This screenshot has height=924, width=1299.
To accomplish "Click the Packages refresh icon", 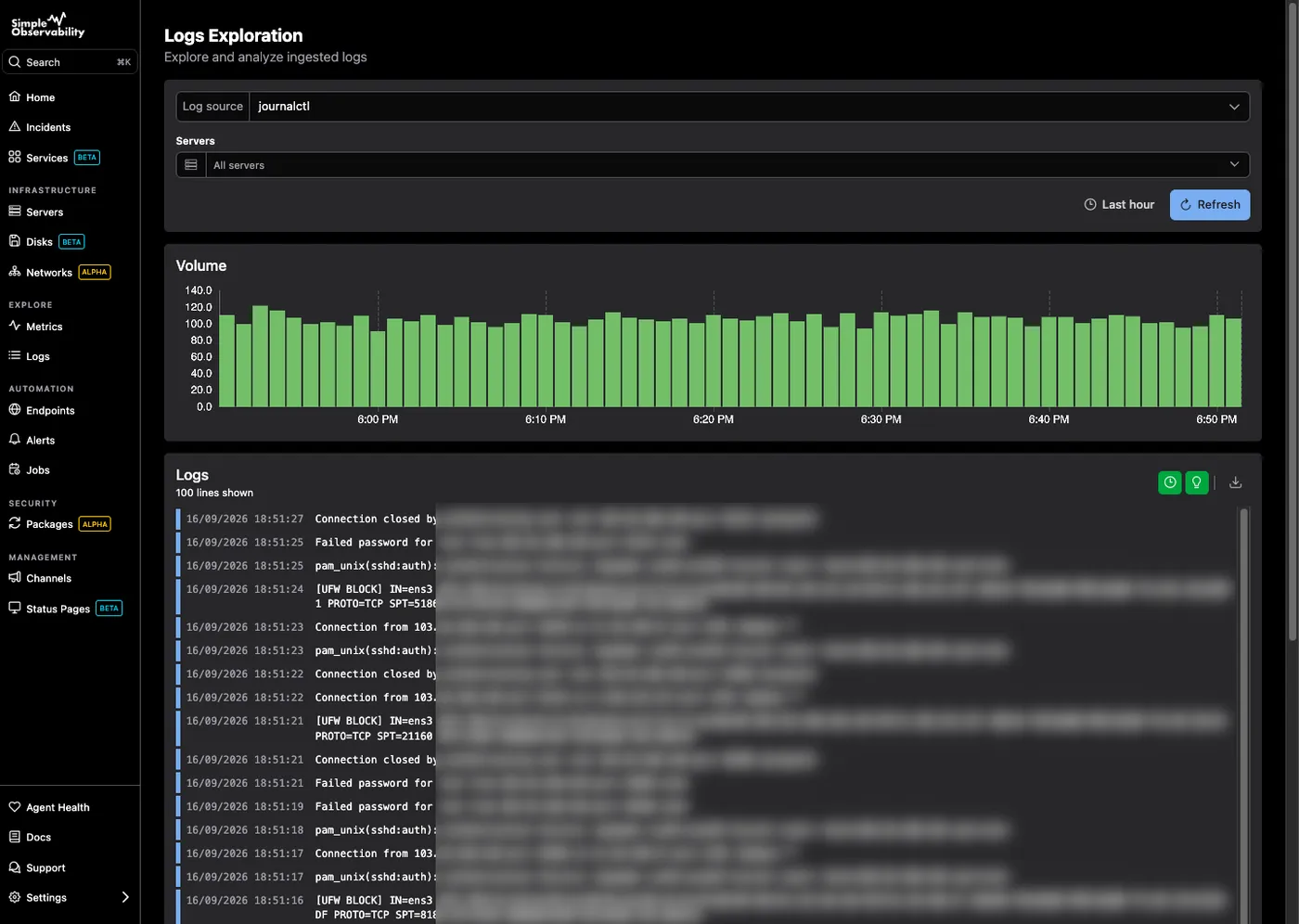I will 15,523.
